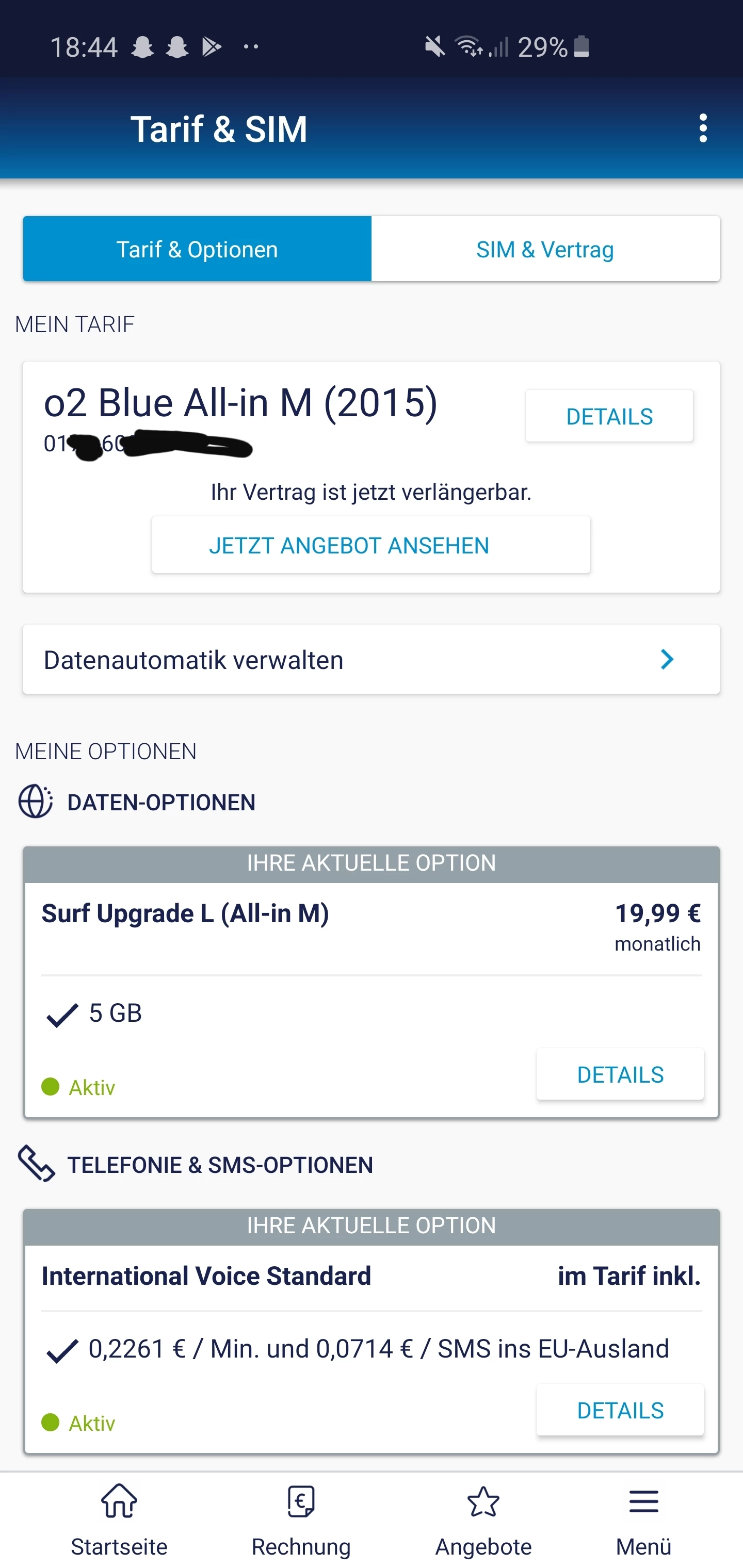Image resolution: width=743 pixels, height=1568 pixels.
Task: Select the Tarif & Optionen tab
Action: click(x=197, y=249)
